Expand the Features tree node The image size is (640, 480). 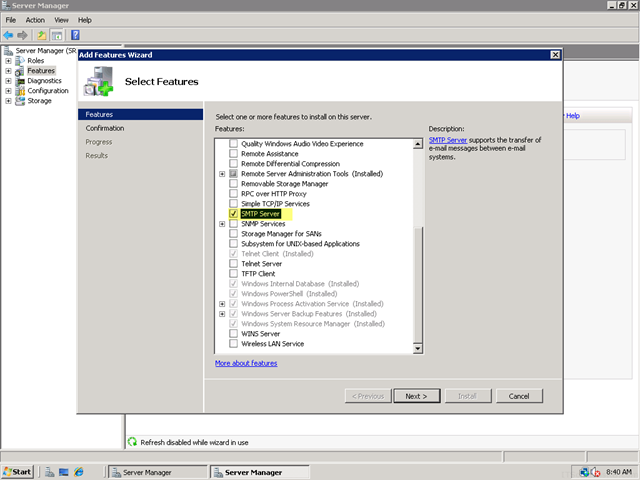(8, 71)
